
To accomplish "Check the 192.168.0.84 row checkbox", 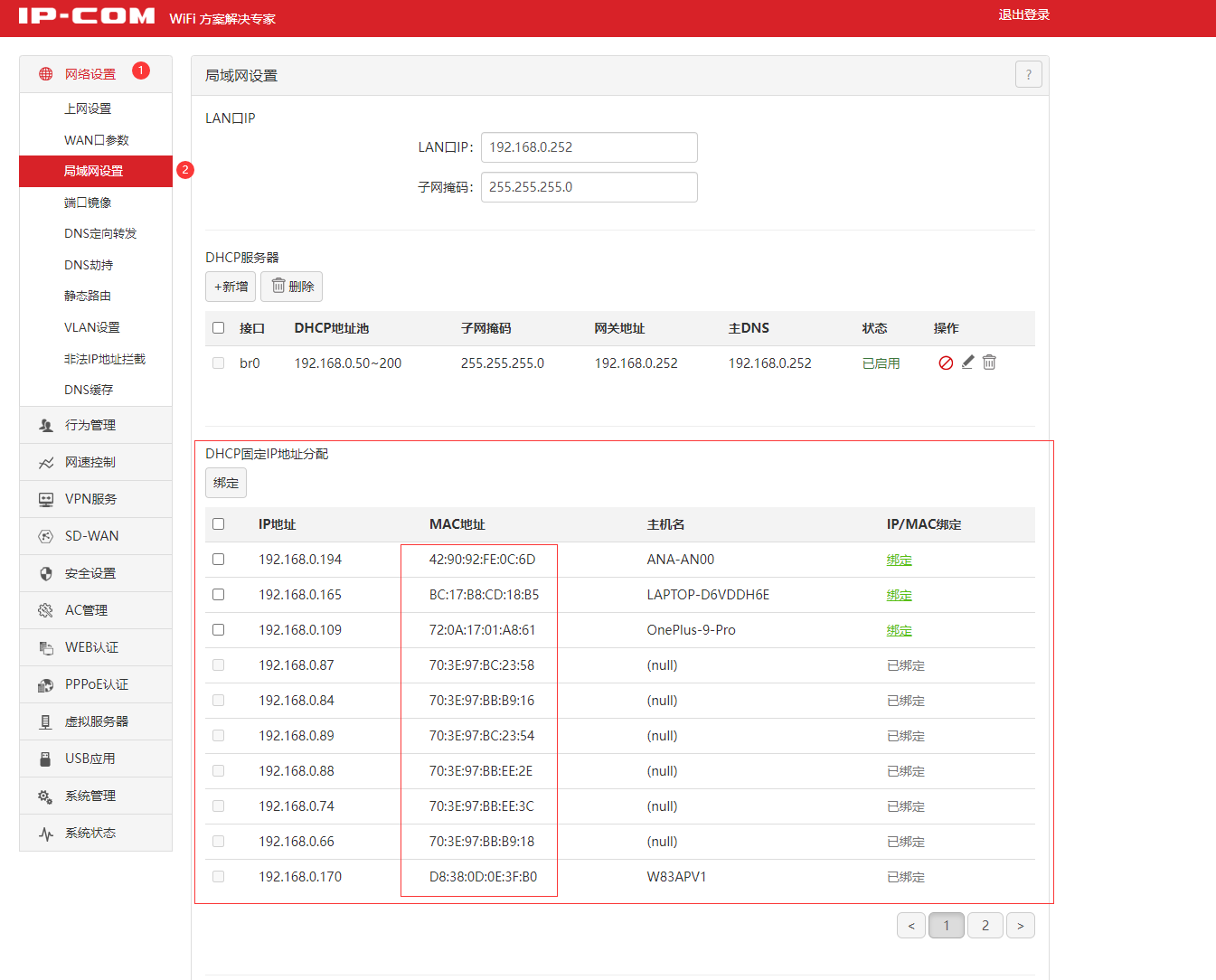I will click(x=218, y=700).
